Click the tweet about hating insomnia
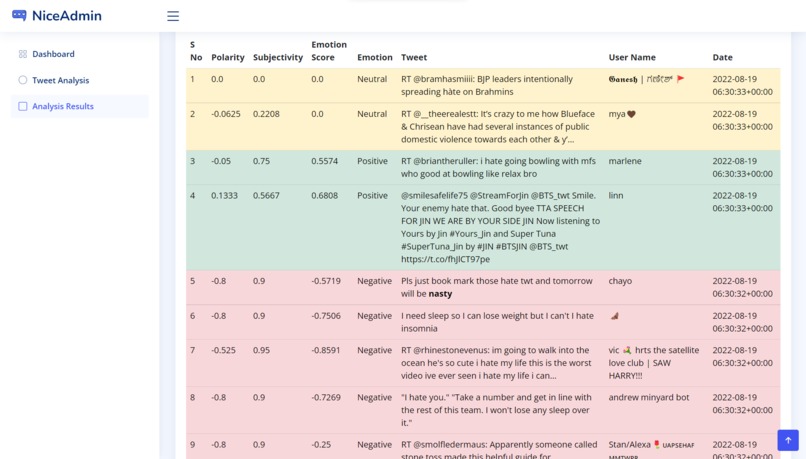This screenshot has width=806, height=459. [x=497, y=322]
